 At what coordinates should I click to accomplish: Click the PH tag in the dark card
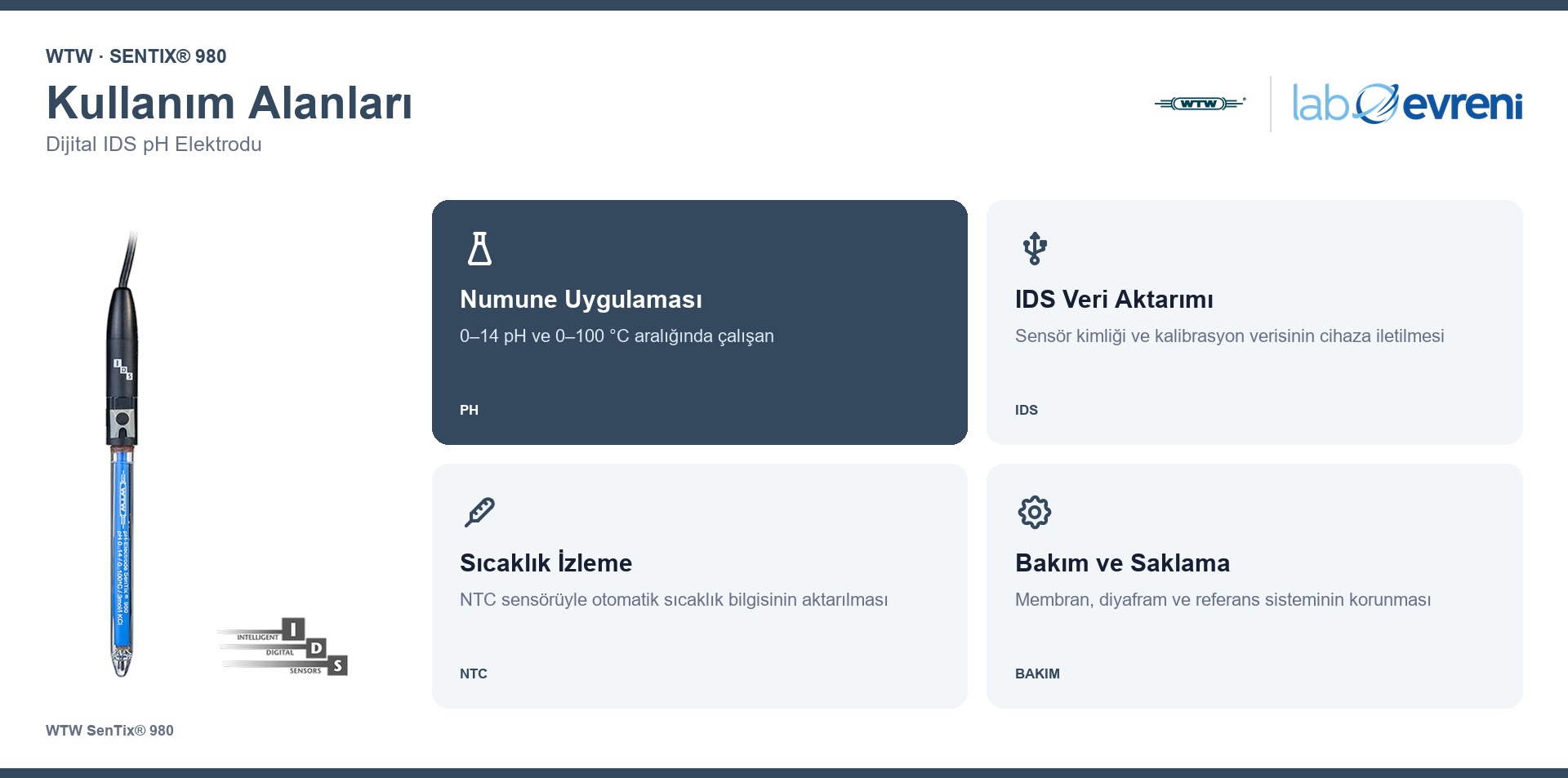click(x=469, y=410)
